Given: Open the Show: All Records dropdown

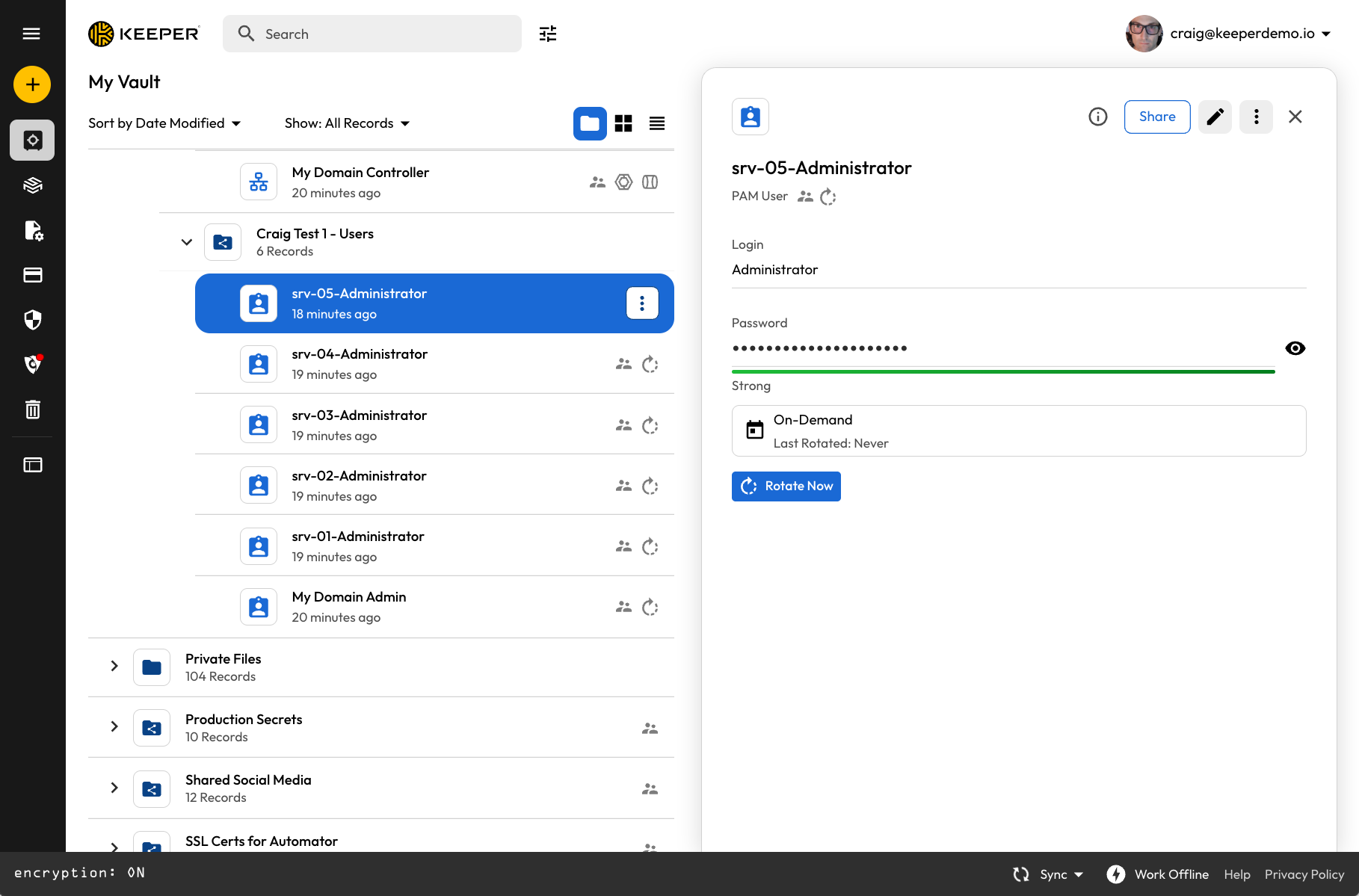Looking at the screenshot, I should coord(347,123).
